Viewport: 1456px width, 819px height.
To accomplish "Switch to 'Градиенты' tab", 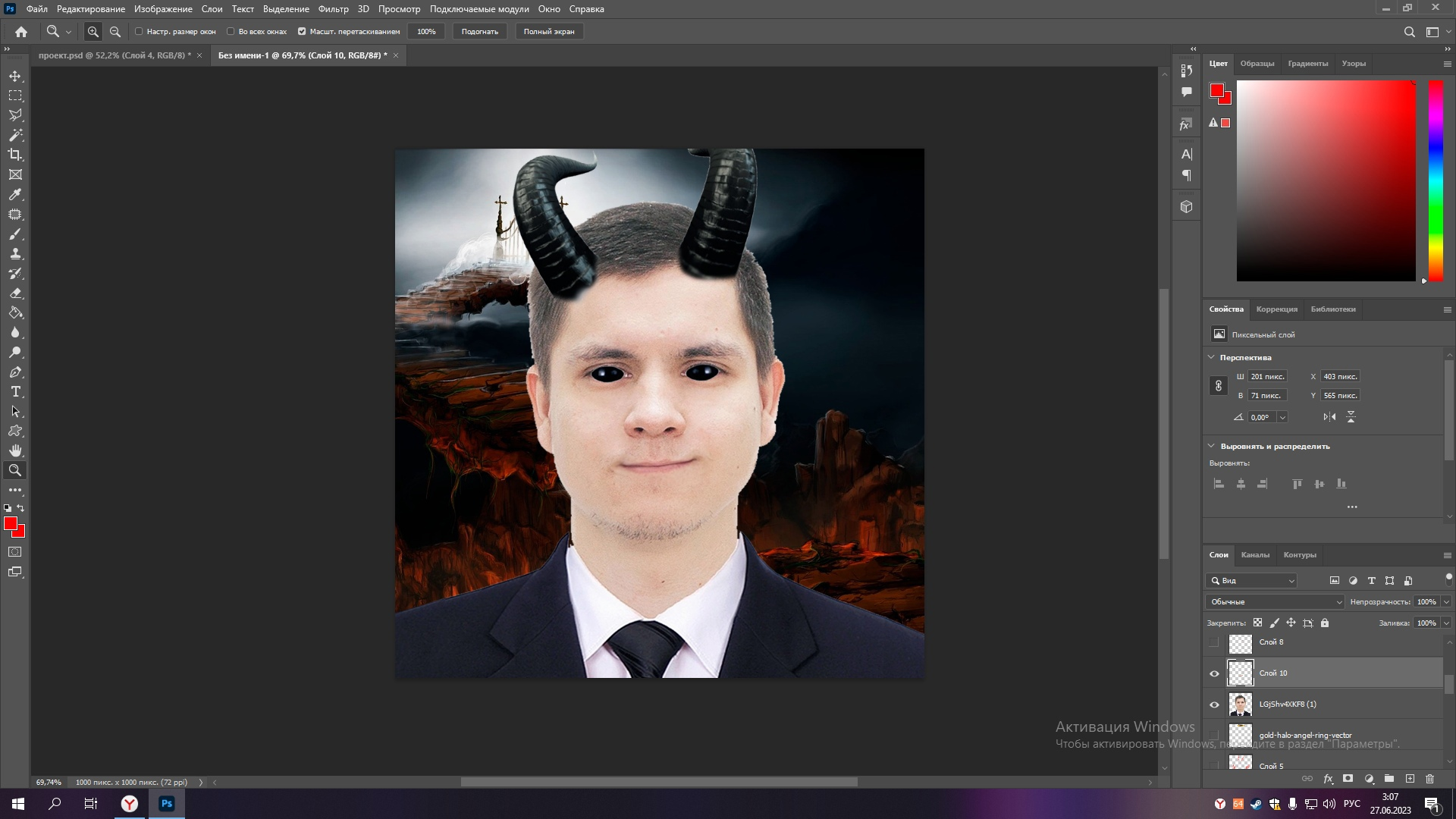I will [x=1307, y=64].
